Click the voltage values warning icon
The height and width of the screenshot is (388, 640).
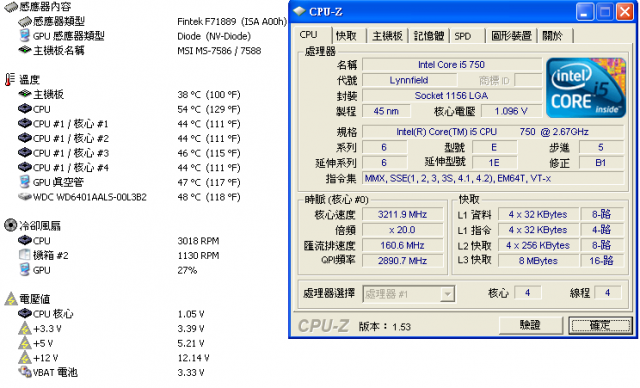point(11,299)
